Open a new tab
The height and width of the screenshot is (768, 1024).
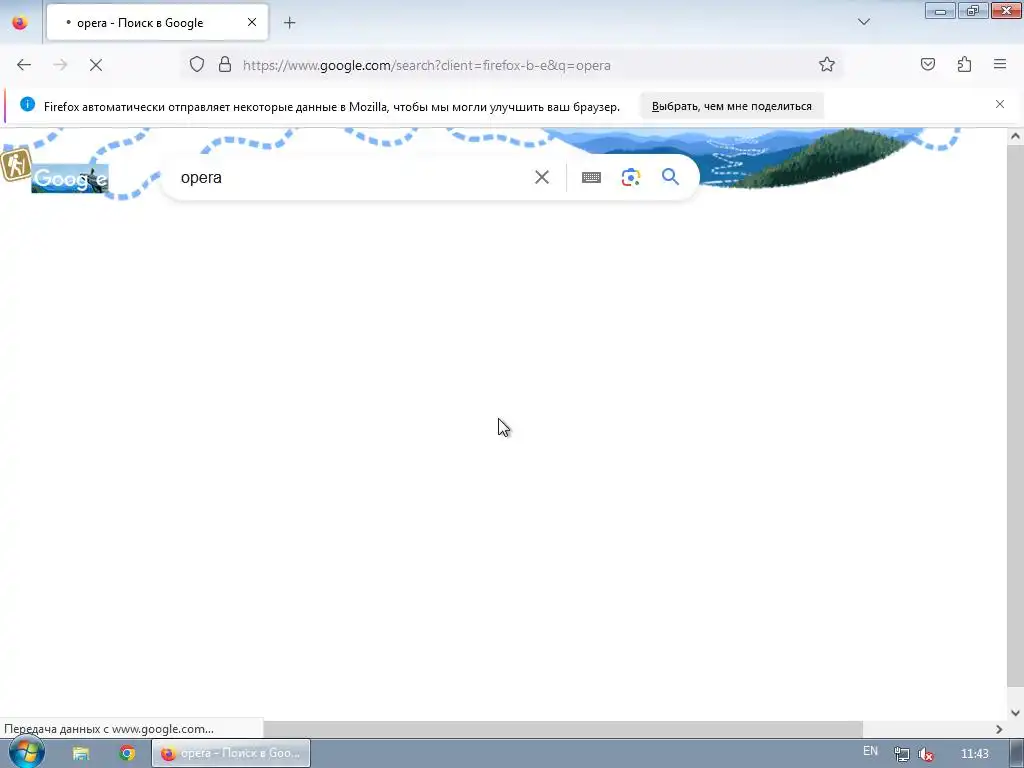click(289, 23)
